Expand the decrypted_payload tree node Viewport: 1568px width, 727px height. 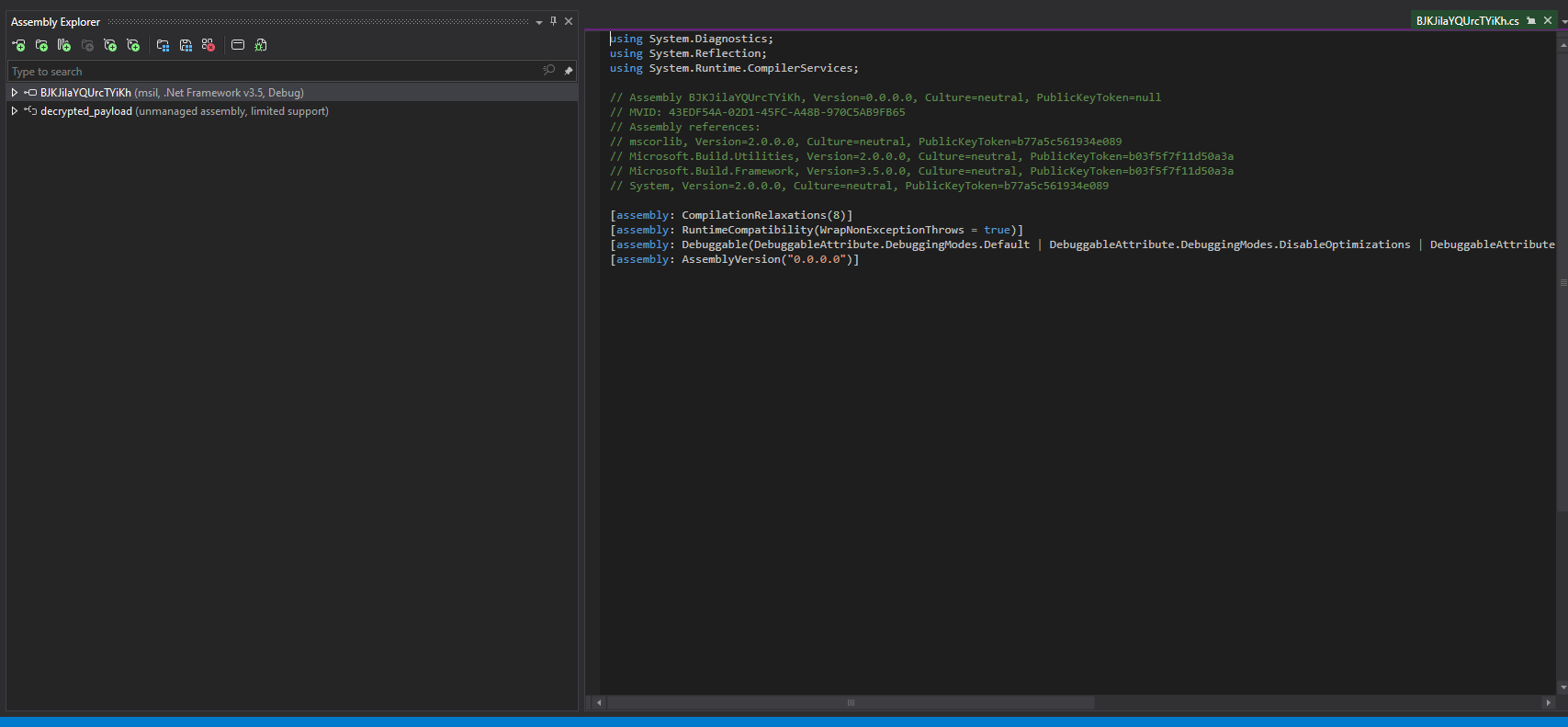[x=15, y=111]
